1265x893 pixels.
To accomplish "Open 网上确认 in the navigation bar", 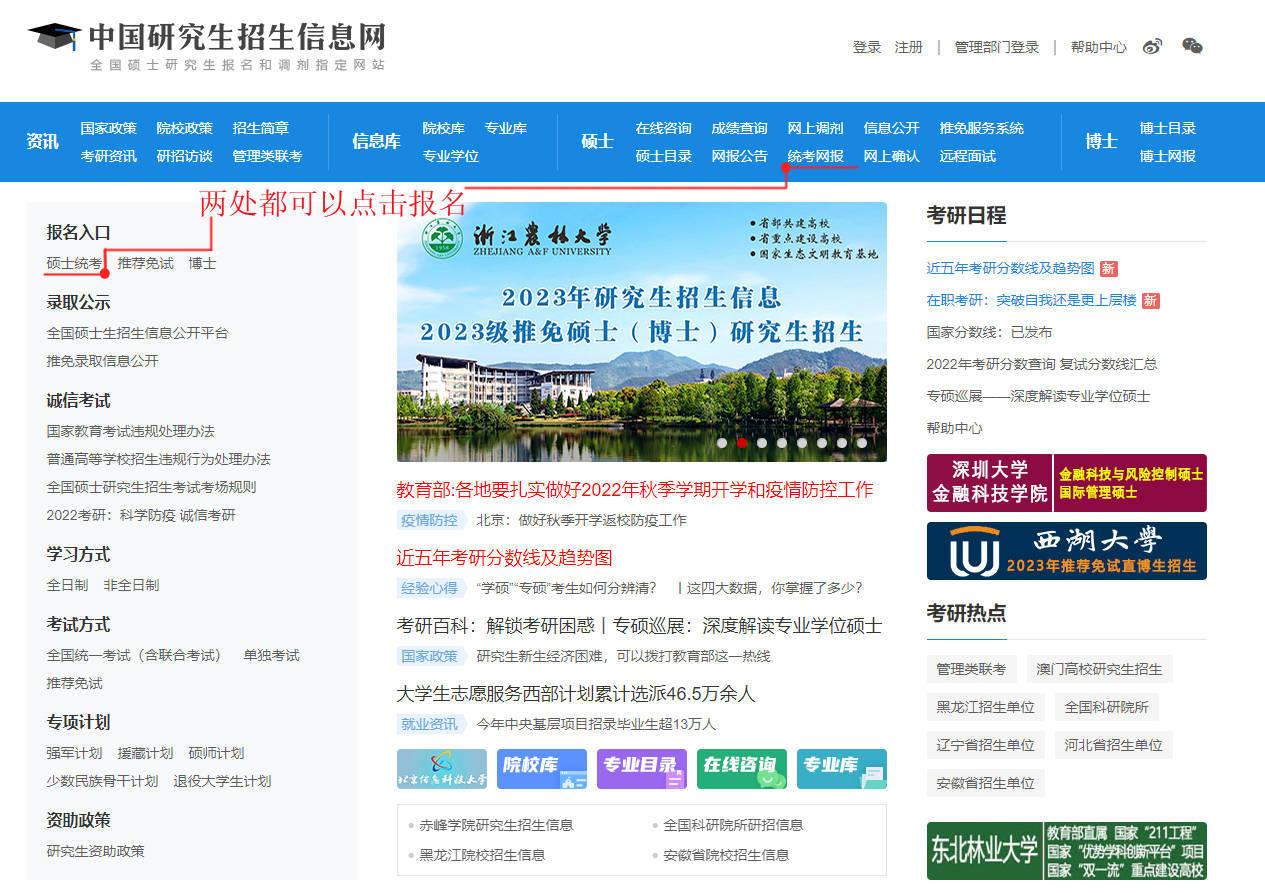I will (x=892, y=156).
